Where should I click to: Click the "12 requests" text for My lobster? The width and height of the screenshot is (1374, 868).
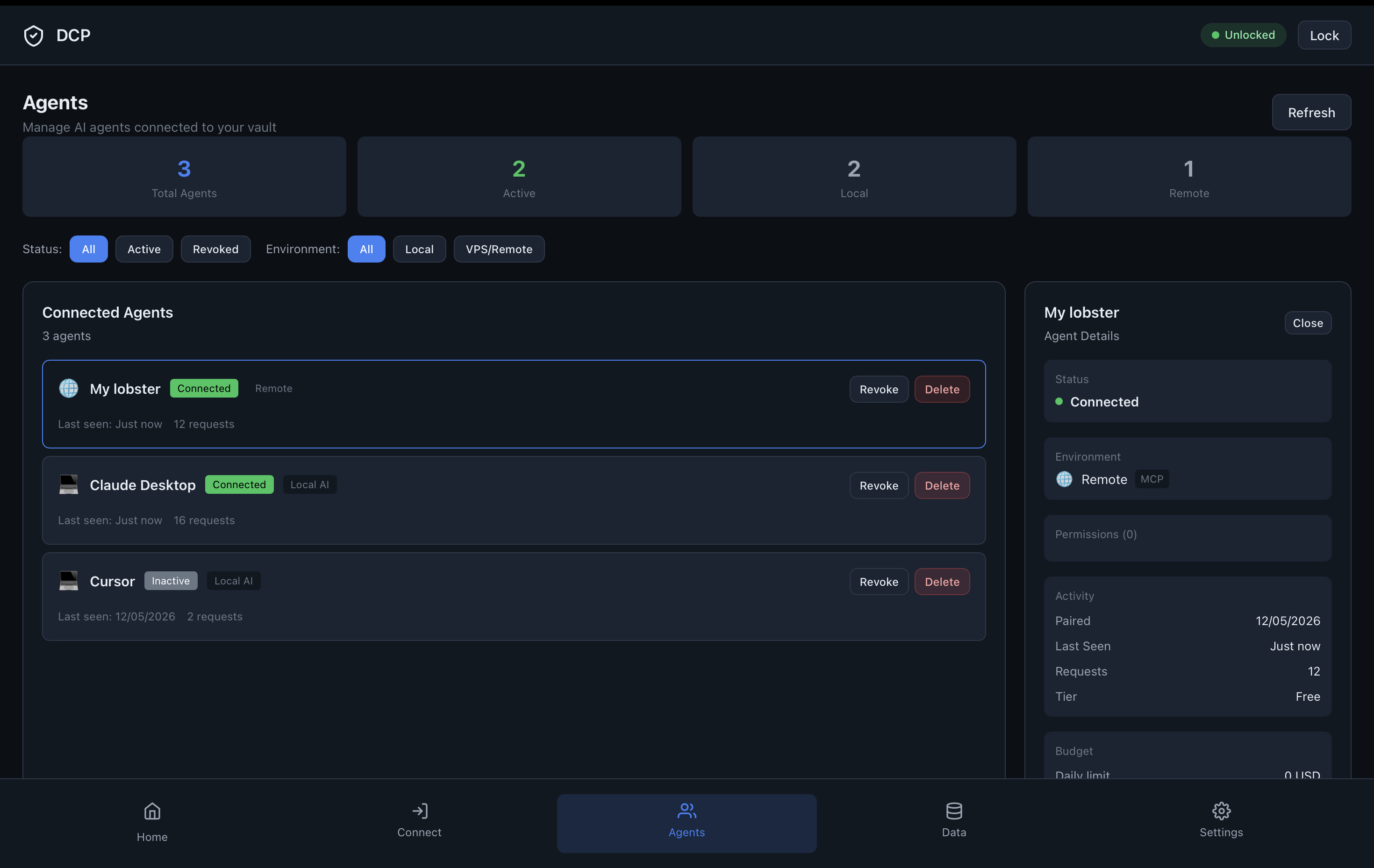point(204,424)
